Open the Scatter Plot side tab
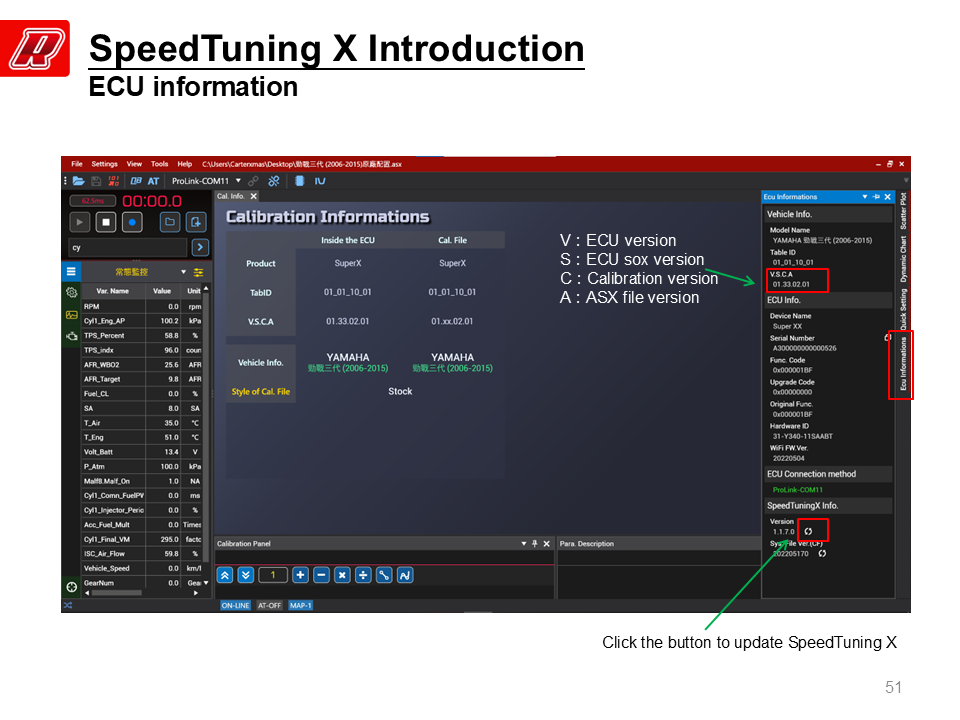The width and height of the screenshot is (960, 720). [x=903, y=212]
